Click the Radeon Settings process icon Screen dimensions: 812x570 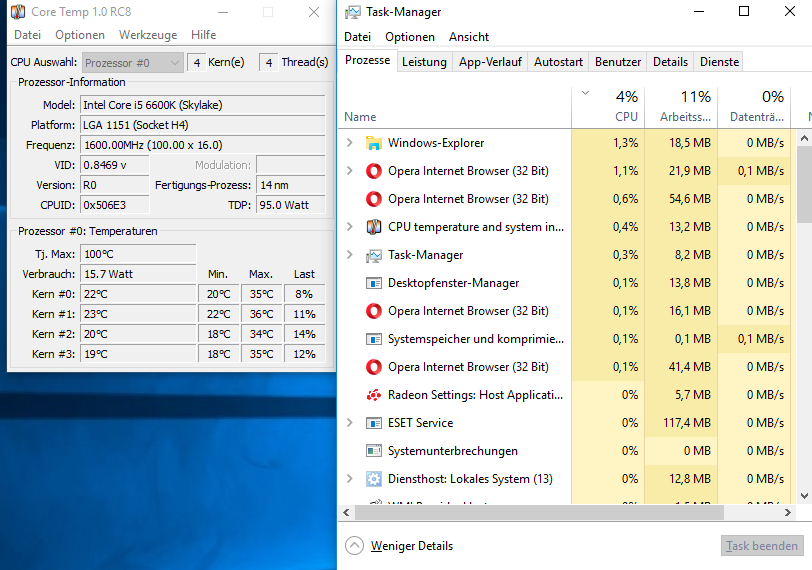pos(374,395)
